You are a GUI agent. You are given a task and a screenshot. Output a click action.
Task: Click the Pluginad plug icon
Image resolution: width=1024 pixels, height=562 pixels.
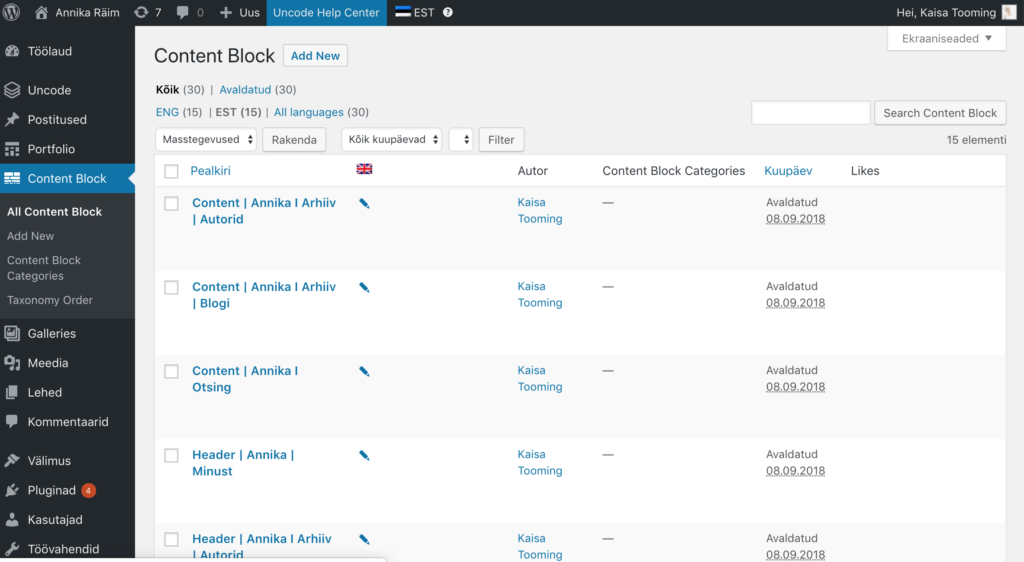[12, 490]
